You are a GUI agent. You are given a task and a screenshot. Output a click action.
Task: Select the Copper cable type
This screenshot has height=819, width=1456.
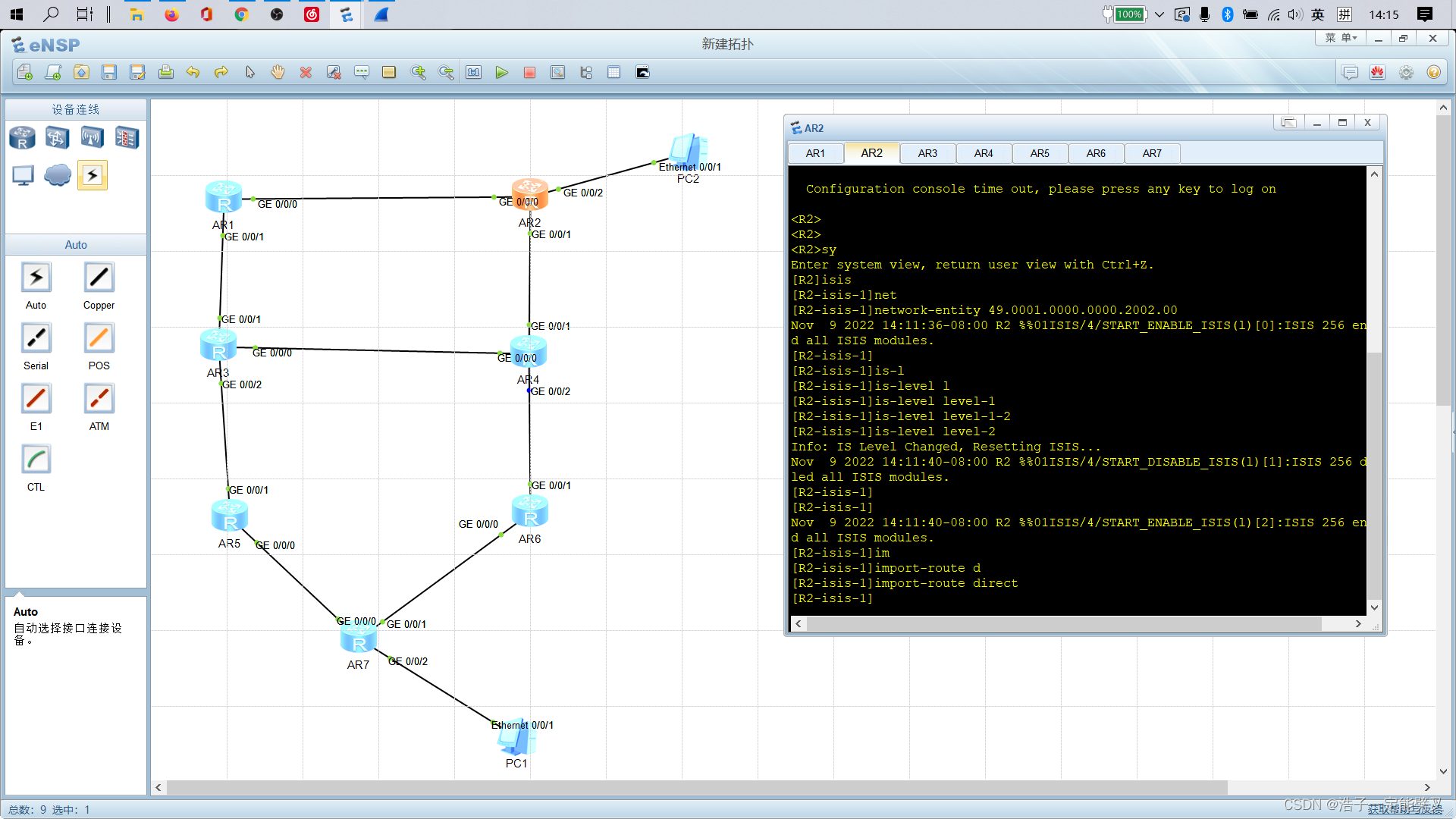99,278
